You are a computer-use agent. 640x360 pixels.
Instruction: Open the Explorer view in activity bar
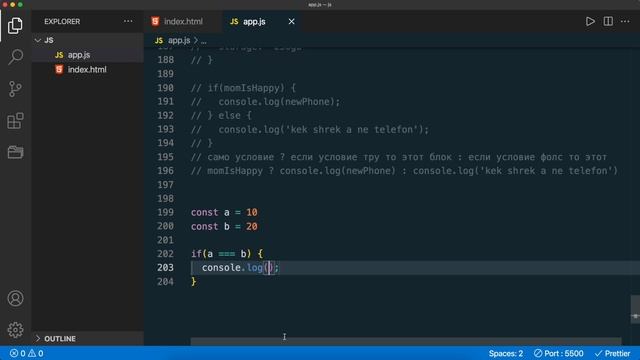(15, 26)
